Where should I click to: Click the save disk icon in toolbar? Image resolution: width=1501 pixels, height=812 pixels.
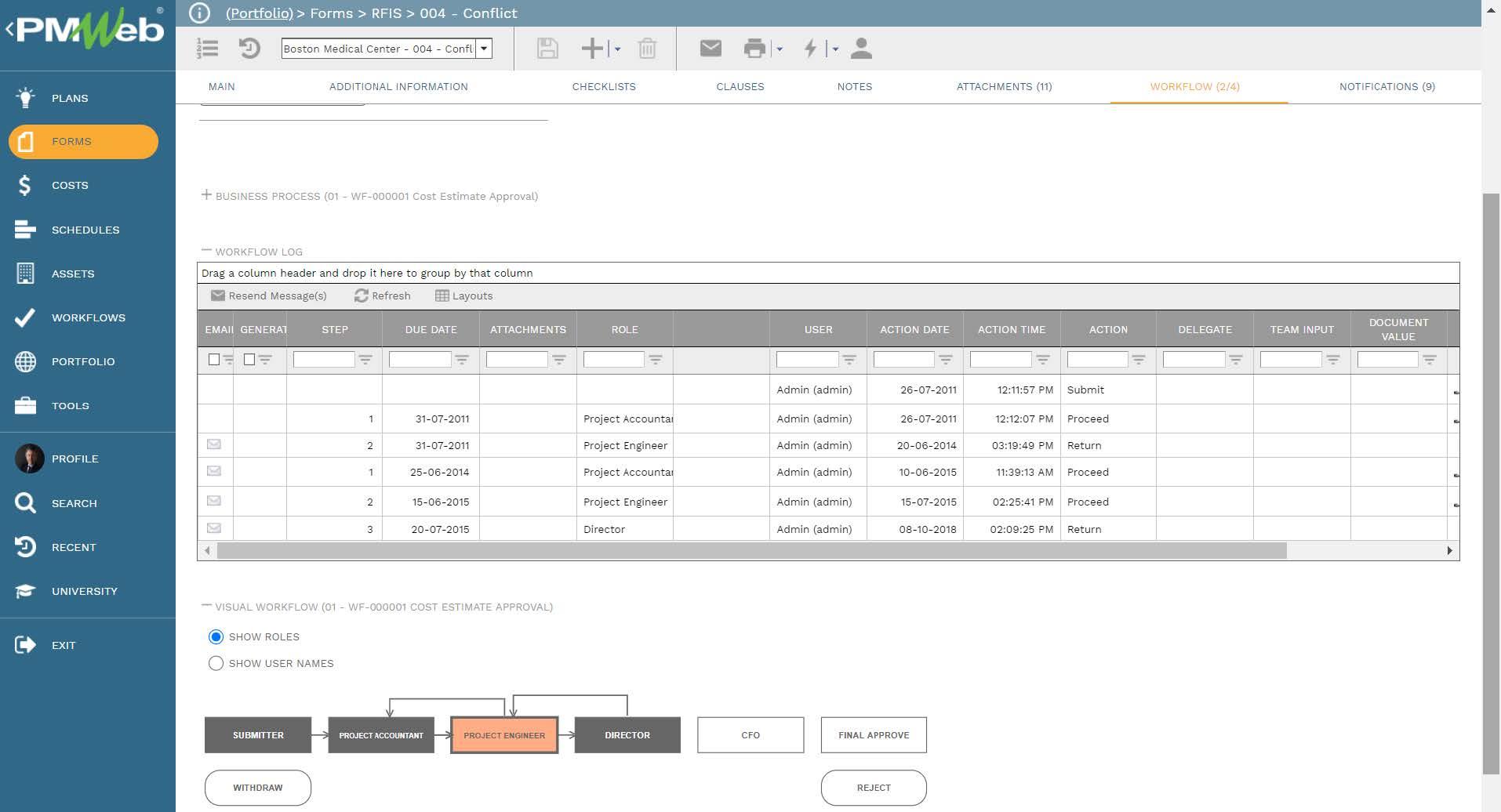(547, 49)
